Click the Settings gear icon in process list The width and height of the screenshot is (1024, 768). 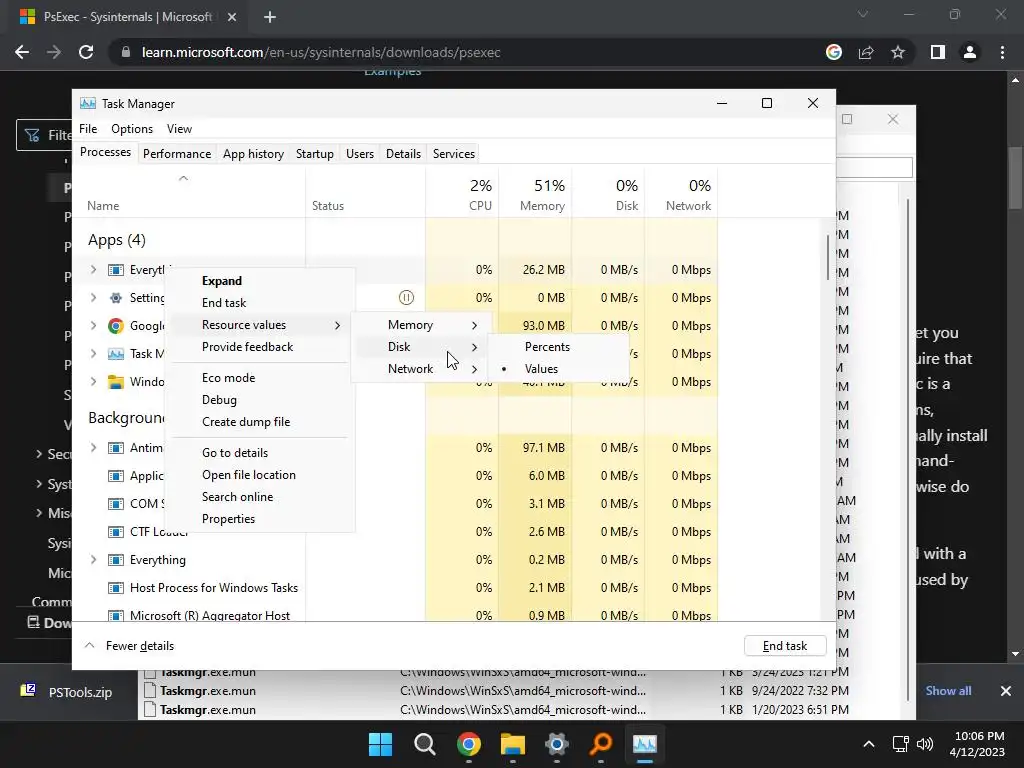(116, 298)
